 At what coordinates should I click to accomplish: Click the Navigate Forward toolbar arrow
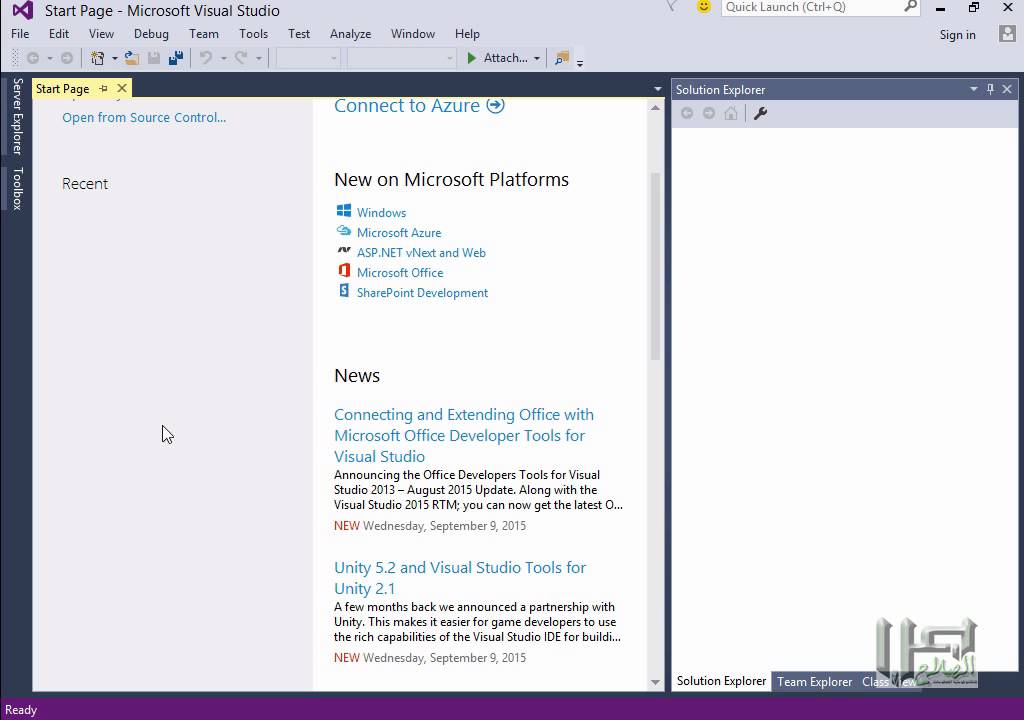click(67, 58)
